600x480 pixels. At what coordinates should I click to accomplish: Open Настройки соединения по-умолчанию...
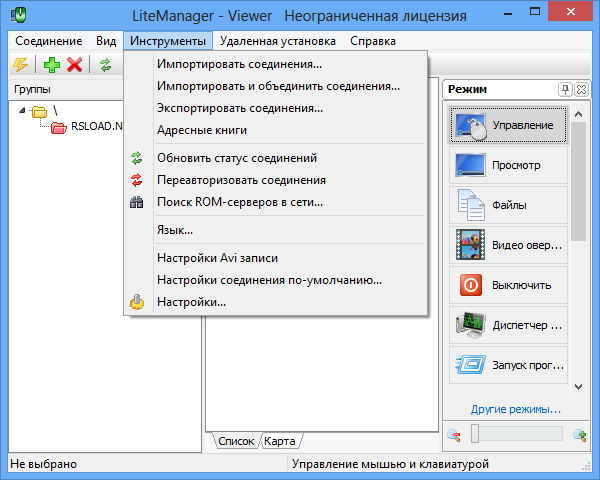tap(276, 280)
